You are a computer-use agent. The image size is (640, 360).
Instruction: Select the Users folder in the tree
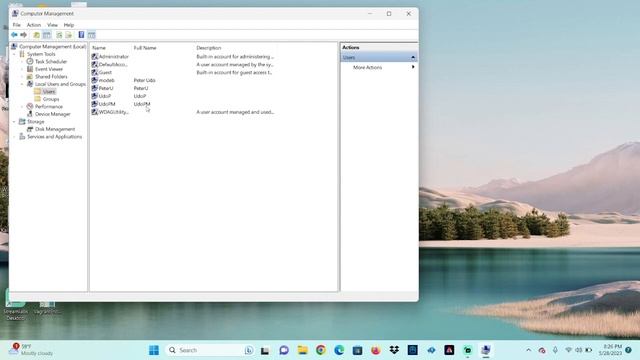pos(45,91)
